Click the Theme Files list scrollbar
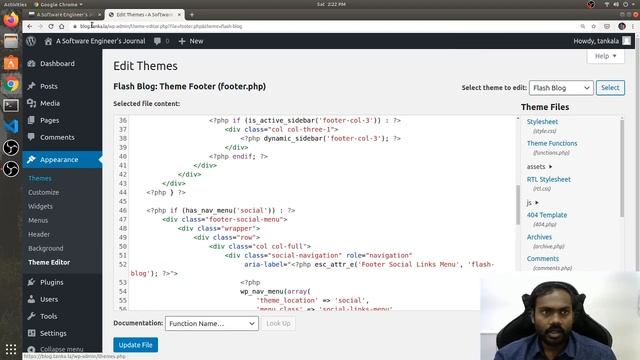 point(622,168)
